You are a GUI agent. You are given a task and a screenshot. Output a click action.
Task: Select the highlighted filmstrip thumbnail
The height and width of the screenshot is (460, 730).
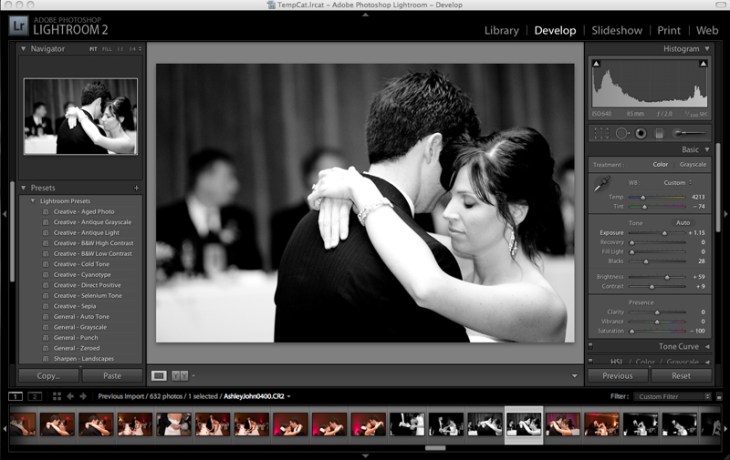[524, 425]
